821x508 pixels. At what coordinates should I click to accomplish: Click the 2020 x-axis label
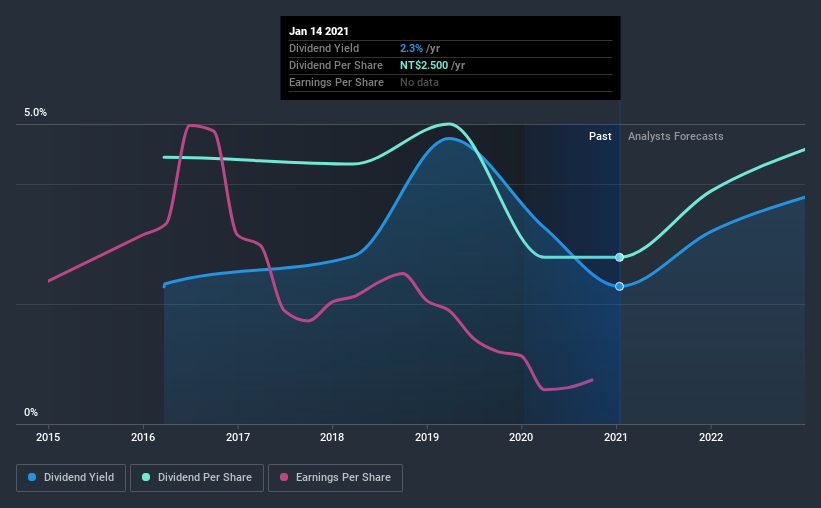pyautogui.click(x=521, y=437)
